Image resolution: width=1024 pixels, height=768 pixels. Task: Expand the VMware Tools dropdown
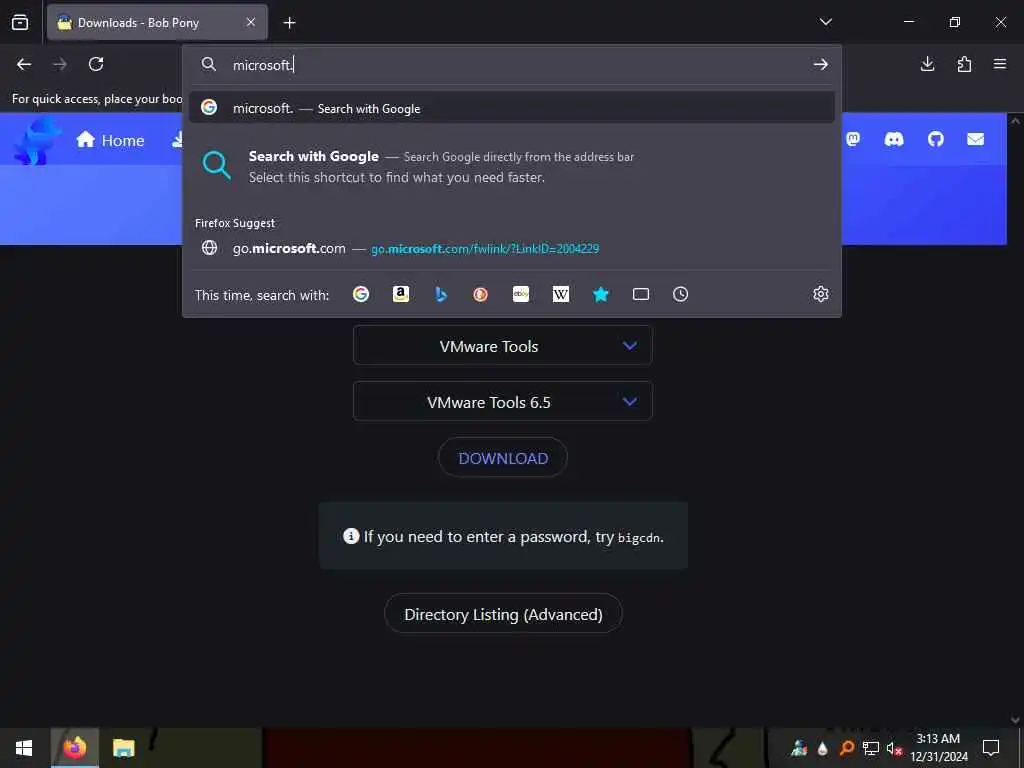tap(503, 345)
